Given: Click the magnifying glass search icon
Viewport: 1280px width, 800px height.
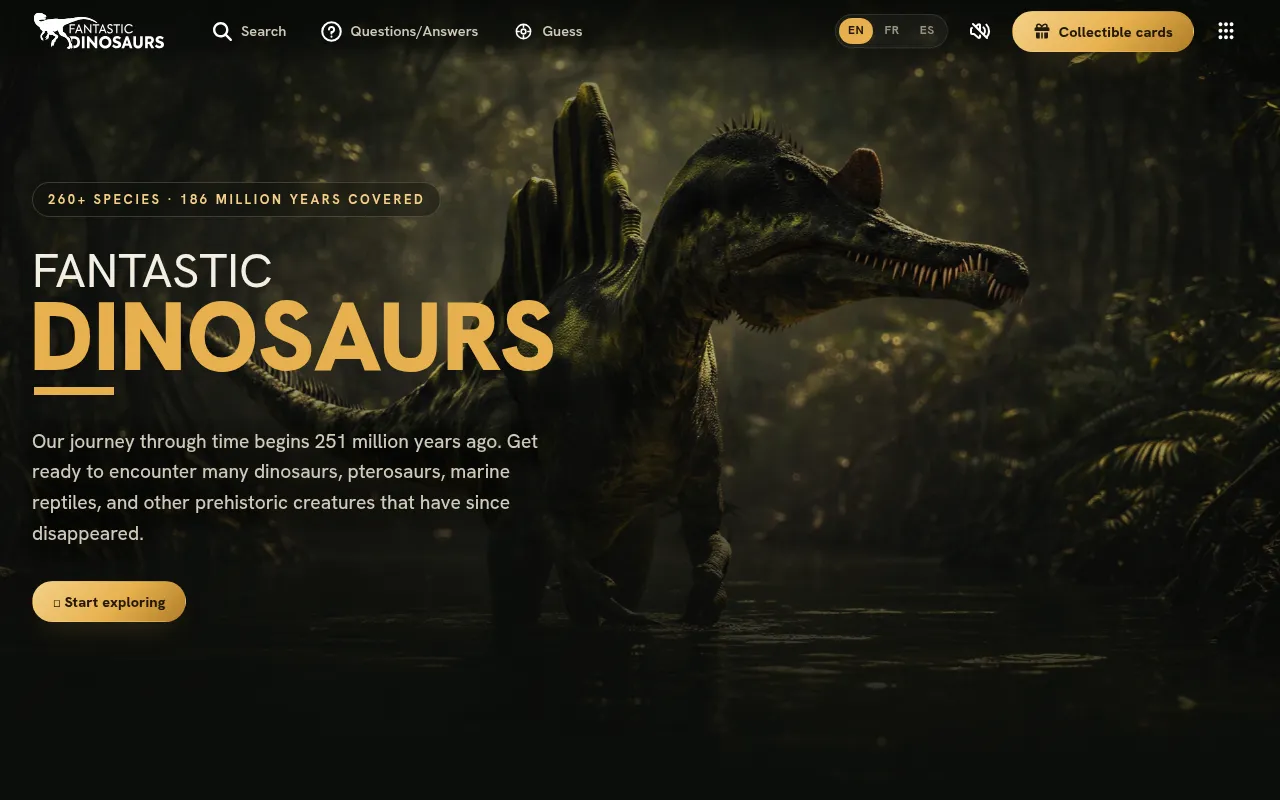Looking at the screenshot, I should (222, 32).
